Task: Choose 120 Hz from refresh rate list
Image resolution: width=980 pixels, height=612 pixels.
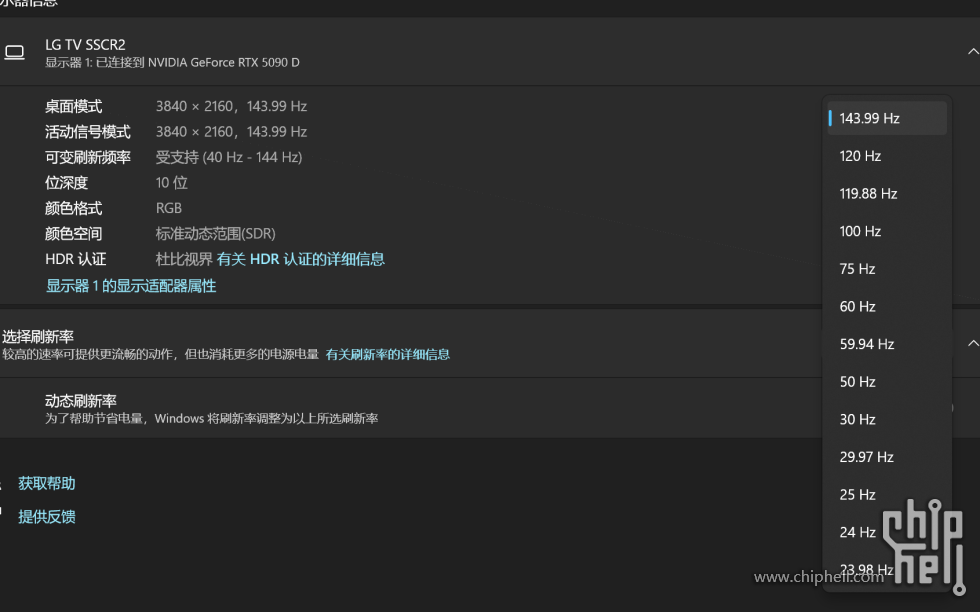Action: [x=860, y=156]
